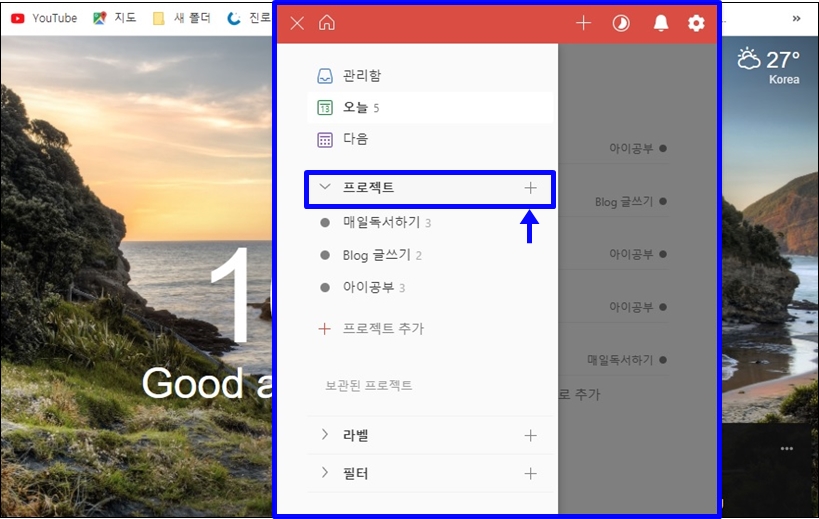Collapse the 프로젝트 section chevron
The image size is (819, 519).
pyautogui.click(x=325, y=187)
